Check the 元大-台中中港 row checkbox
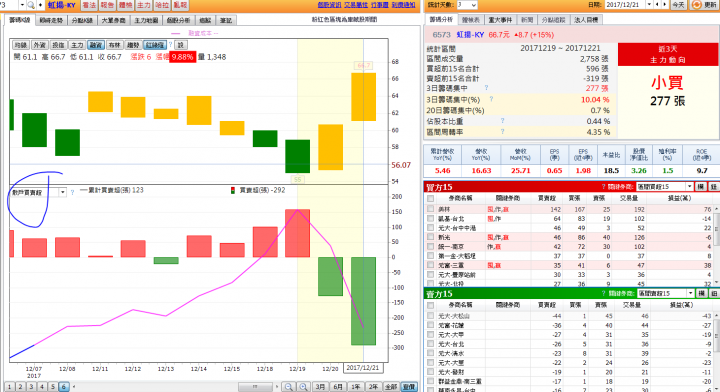This screenshot has width=720, height=392. click(x=430, y=227)
